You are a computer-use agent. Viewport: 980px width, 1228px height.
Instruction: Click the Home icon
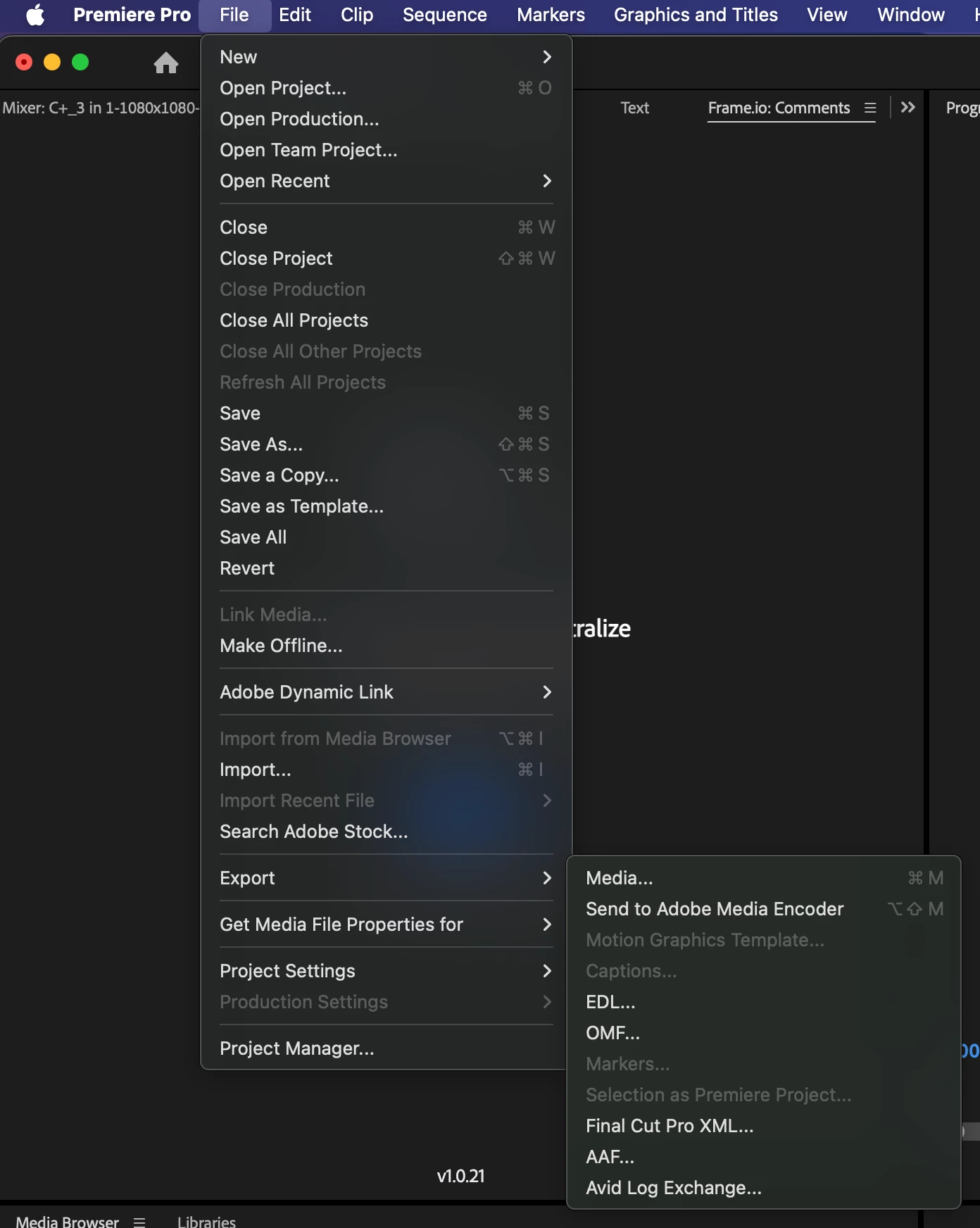click(166, 63)
